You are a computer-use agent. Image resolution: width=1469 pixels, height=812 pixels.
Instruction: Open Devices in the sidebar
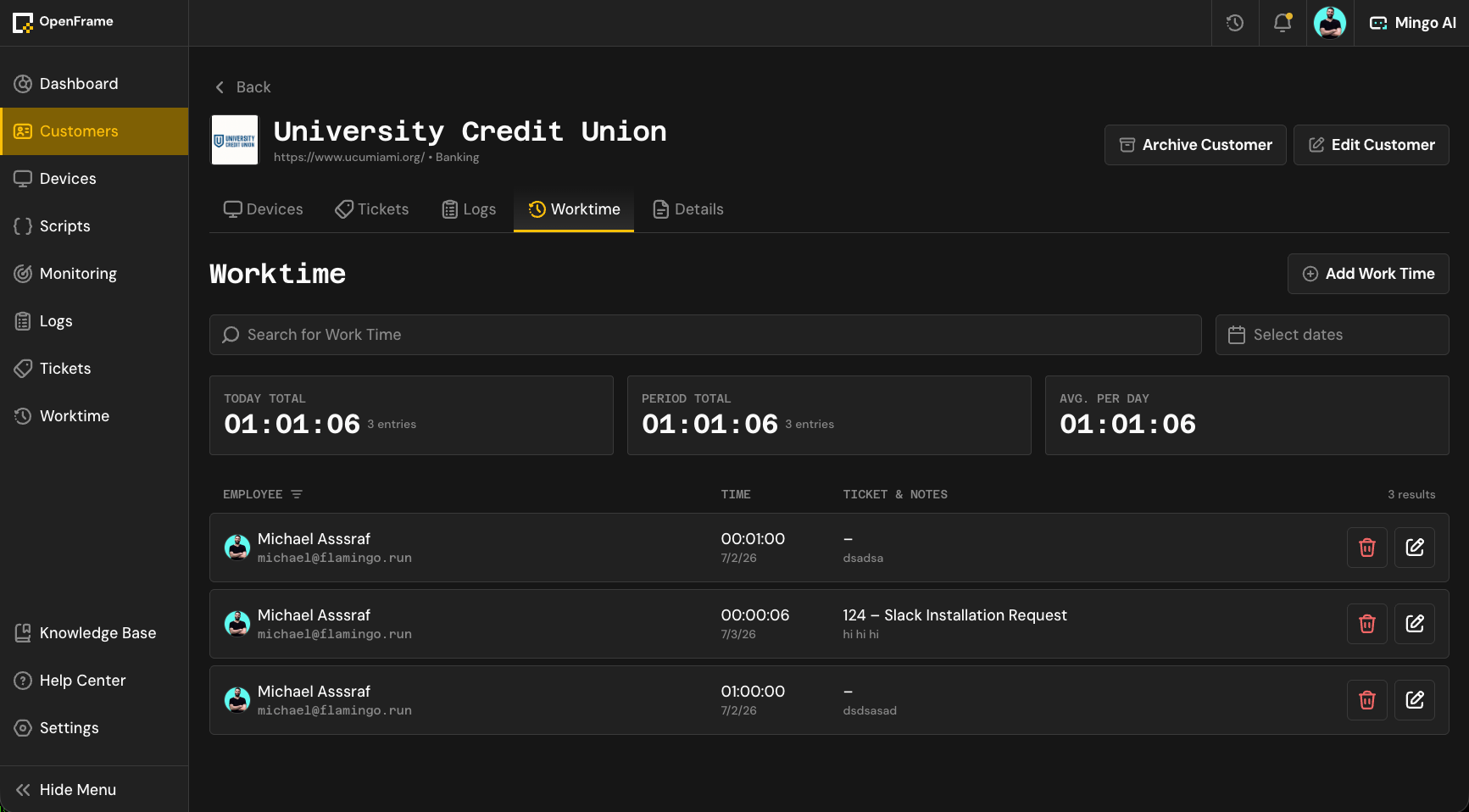click(94, 179)
